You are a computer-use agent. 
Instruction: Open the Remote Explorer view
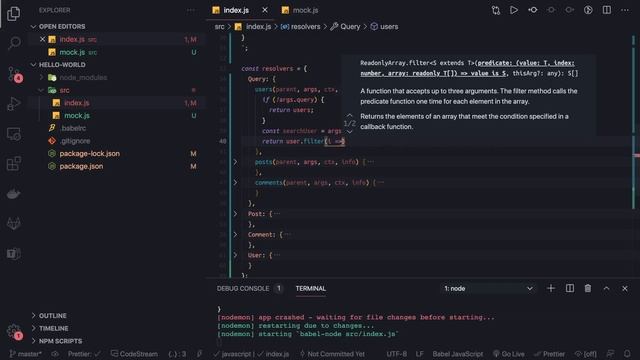(x=13, y=134)
